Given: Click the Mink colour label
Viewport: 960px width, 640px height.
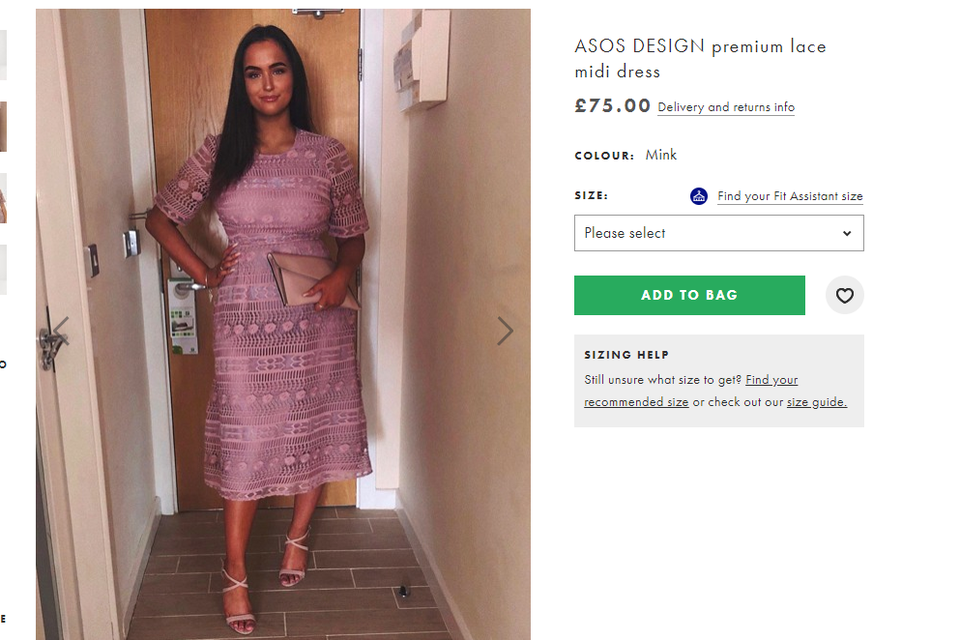Looking at the screenshot, I should [661, 155].
